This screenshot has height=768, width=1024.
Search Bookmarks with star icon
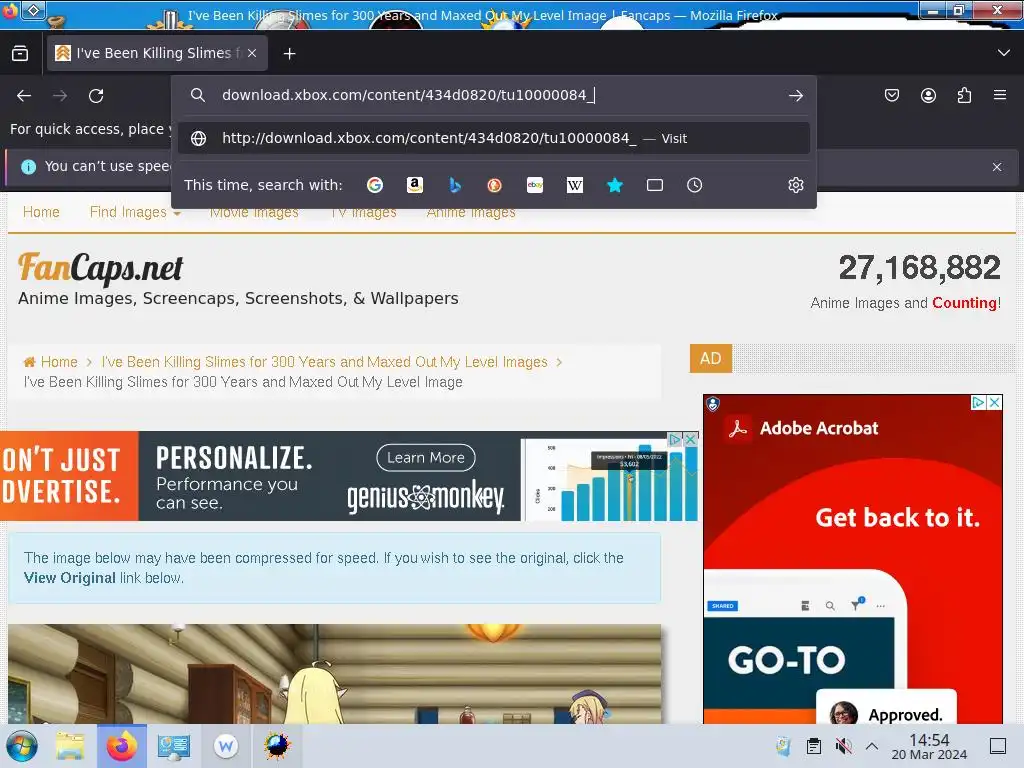(x=615, y=185)
